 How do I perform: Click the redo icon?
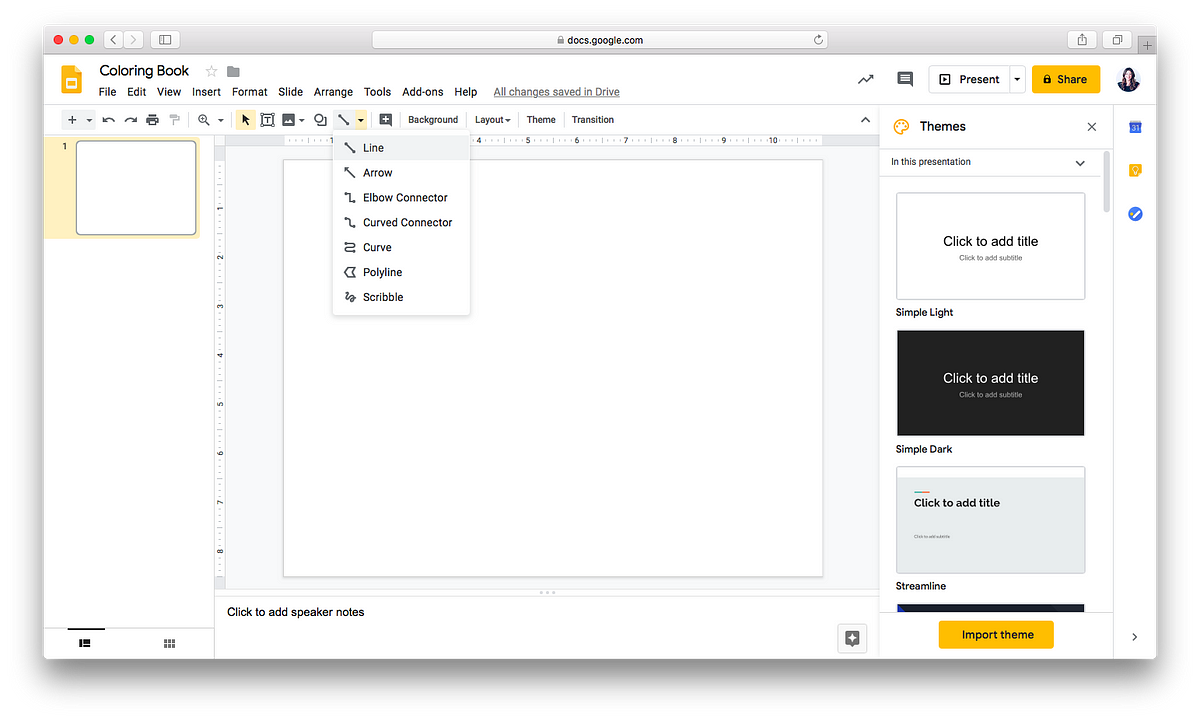(130, 120)
